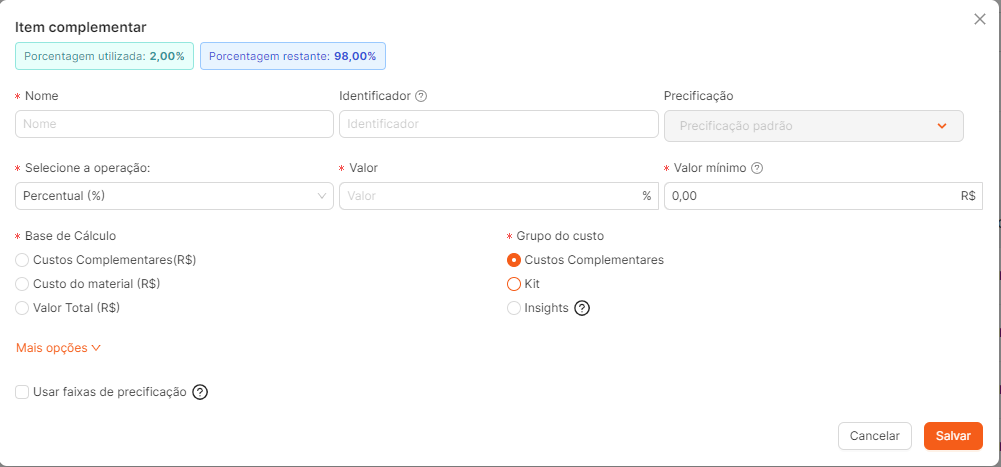Image resolution: width=1001 pixels, height=467 pixels.
Task: Focus the Nome input field
Action: (x=174, y=124)
